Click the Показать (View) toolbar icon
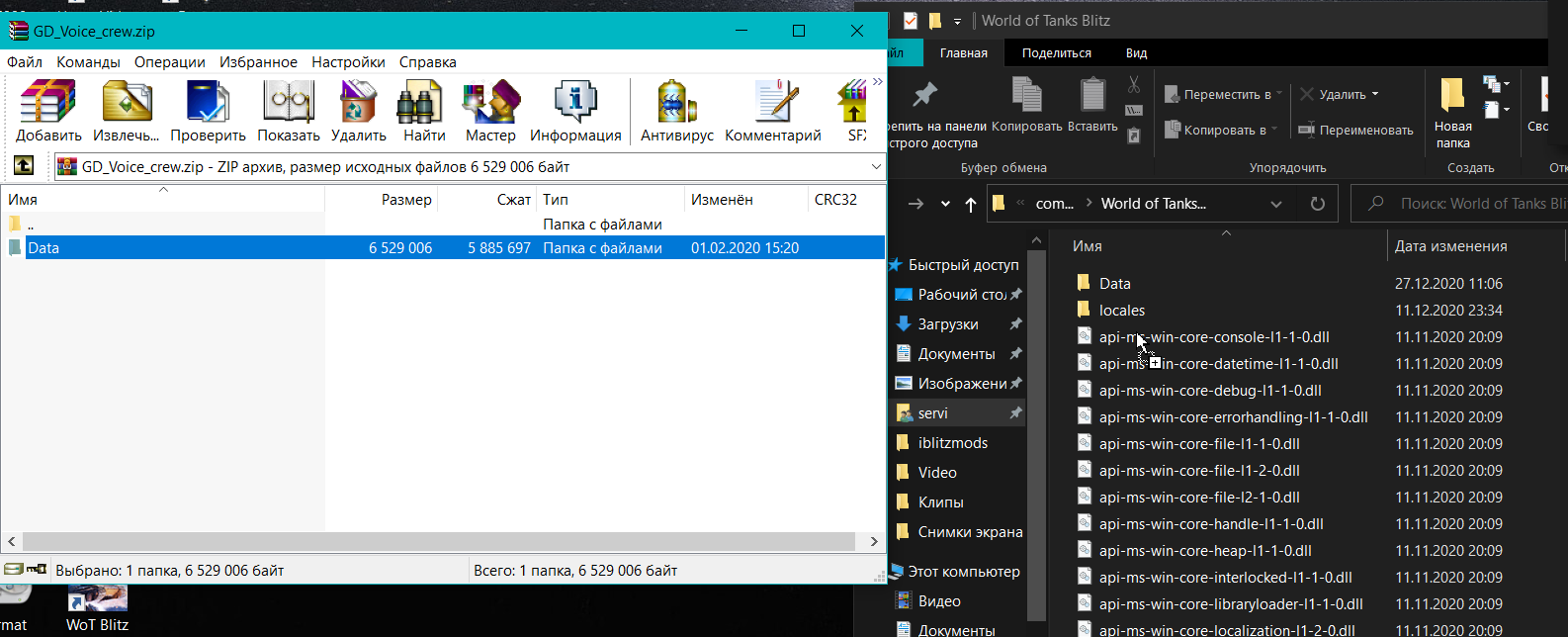This screenshot has height=637, width=1568. tap(289, 111)
